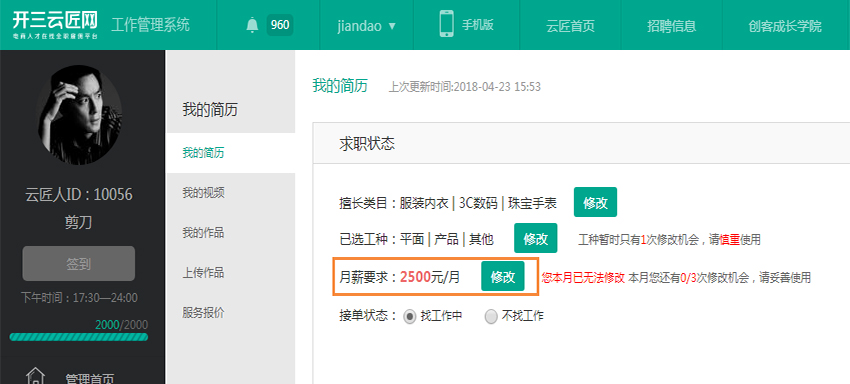Click the notification bell icon
Viewport: 850px width, 384px height.
pos(252,25)
